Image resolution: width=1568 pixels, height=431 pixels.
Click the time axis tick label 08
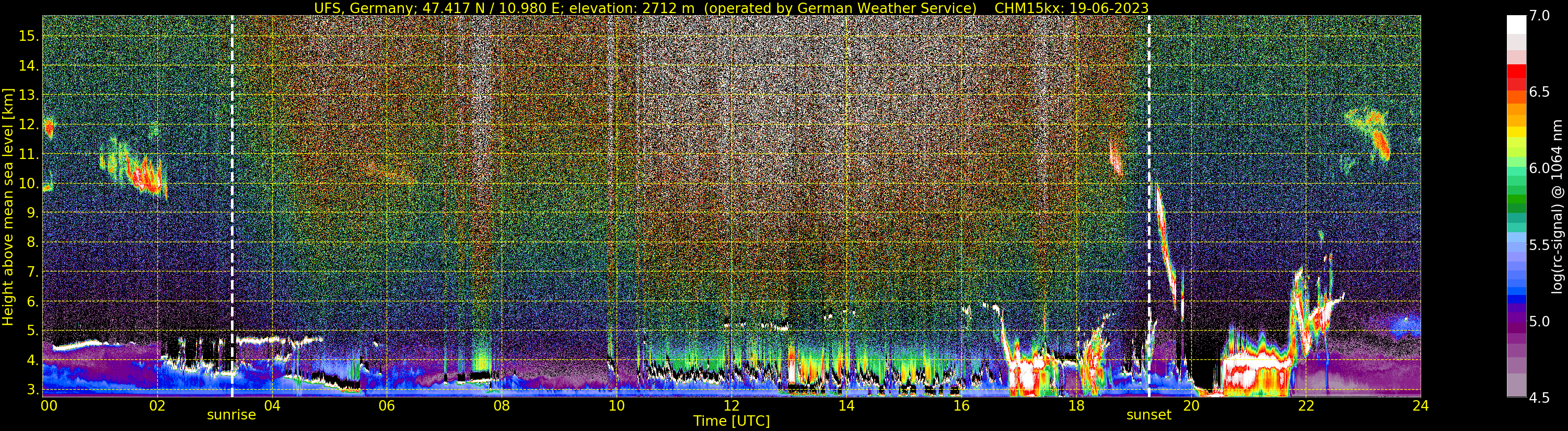pyautogui.click(x=502, y=406)
